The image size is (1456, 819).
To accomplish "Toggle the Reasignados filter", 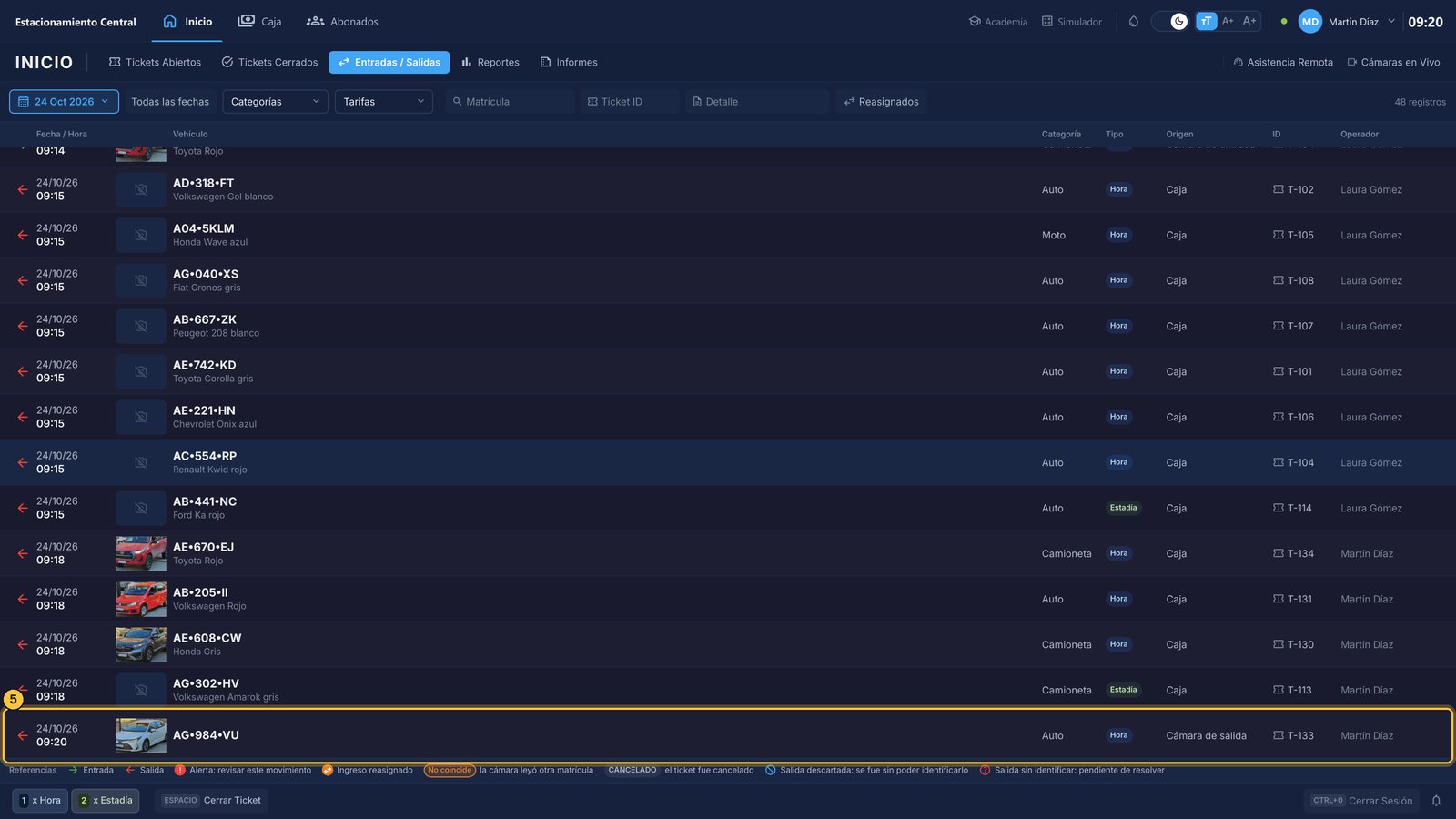I will point(881,102).
